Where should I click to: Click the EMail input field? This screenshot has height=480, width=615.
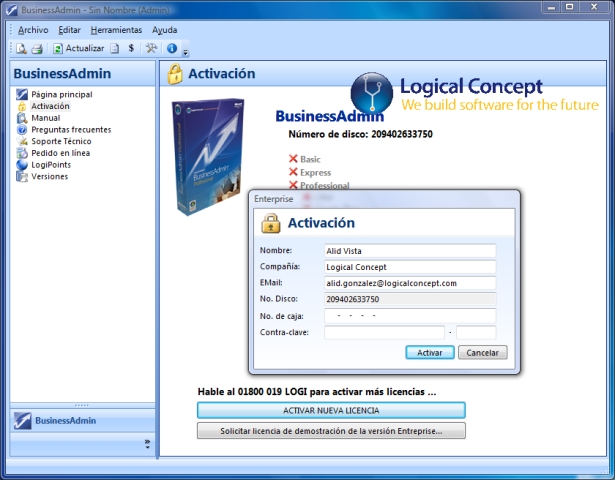pyautogui.click(x=410, y=283)
